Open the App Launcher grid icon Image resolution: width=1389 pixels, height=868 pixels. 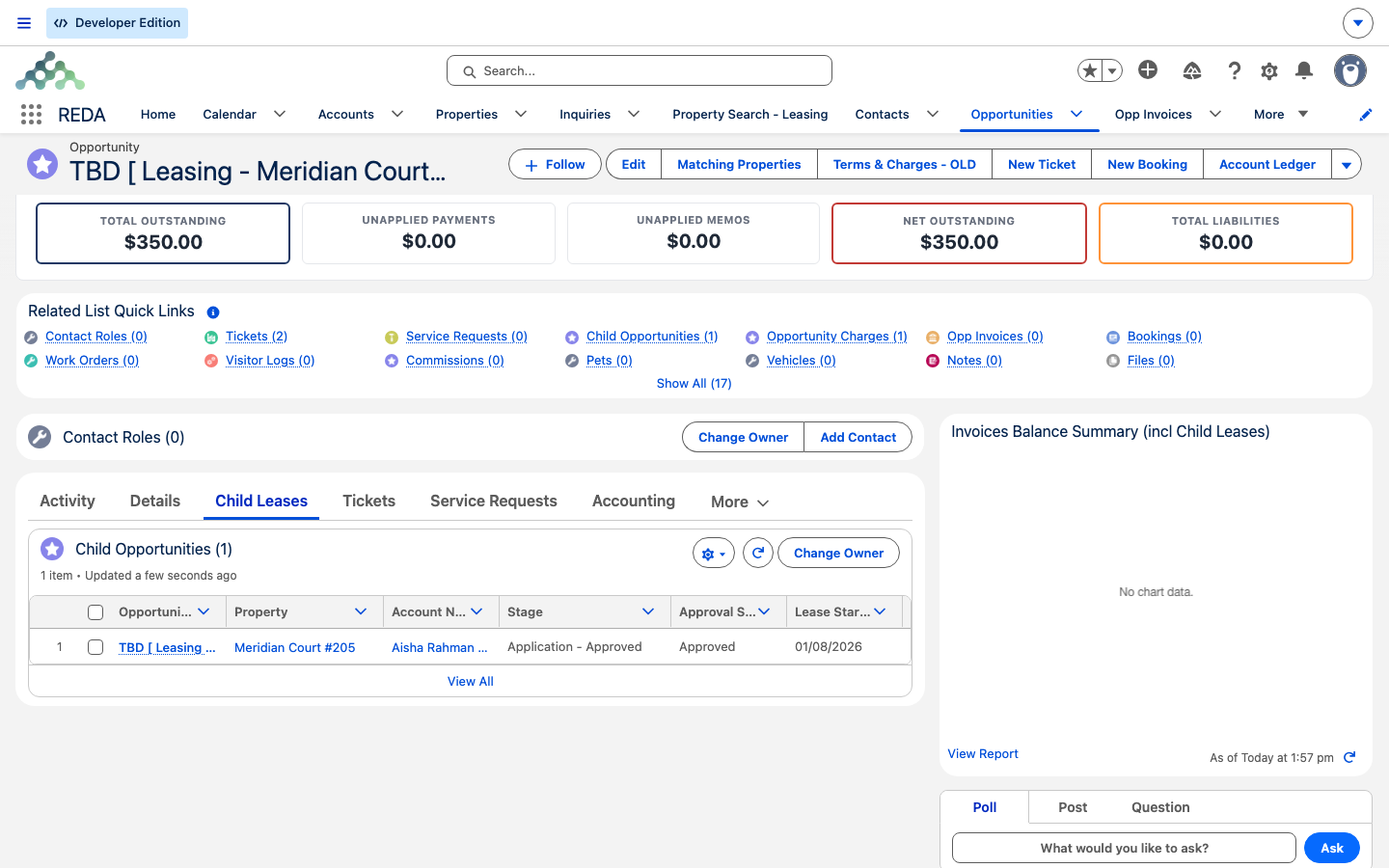tap(31, 115)
